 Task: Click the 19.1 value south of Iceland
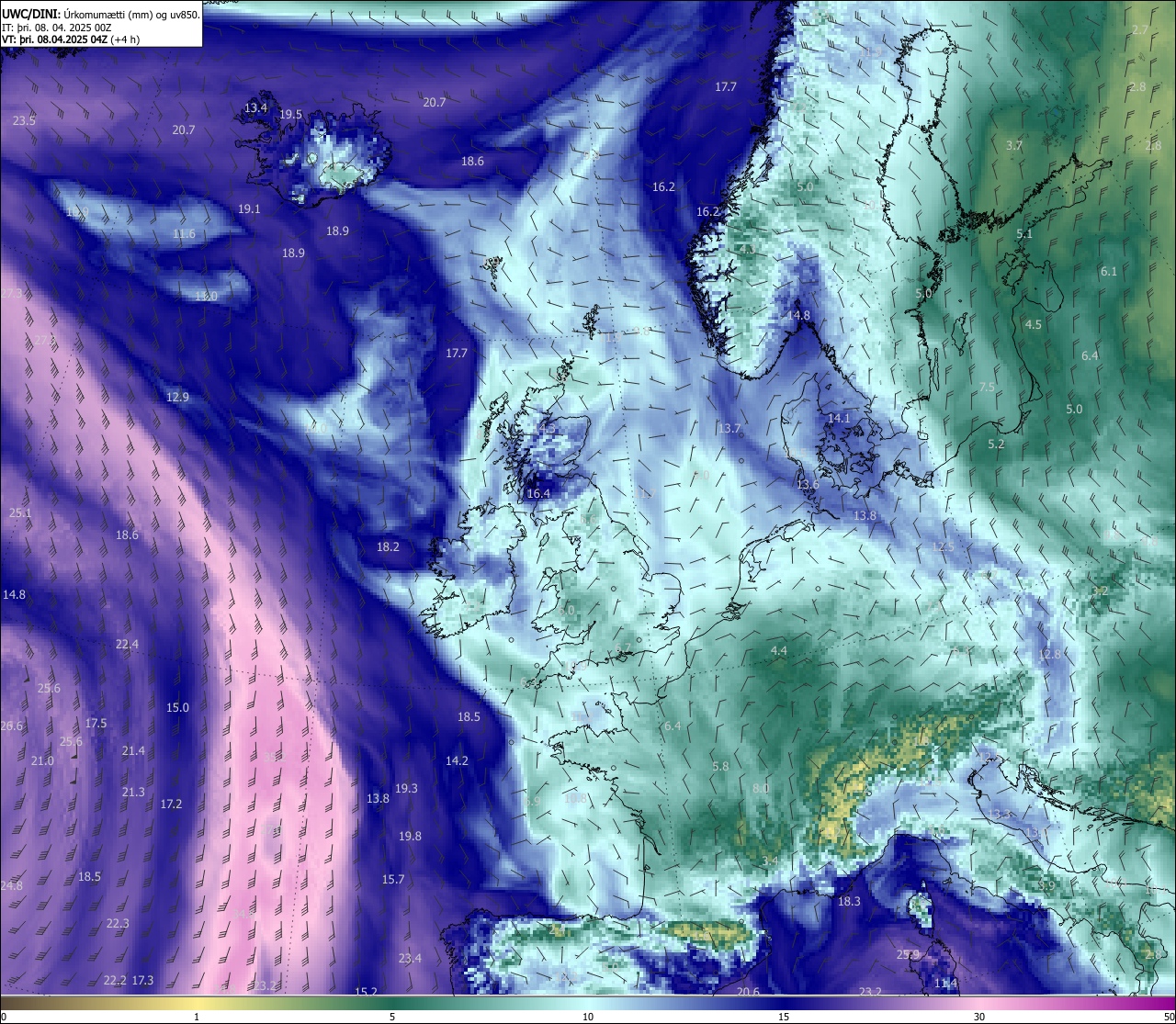pos(249,208)
